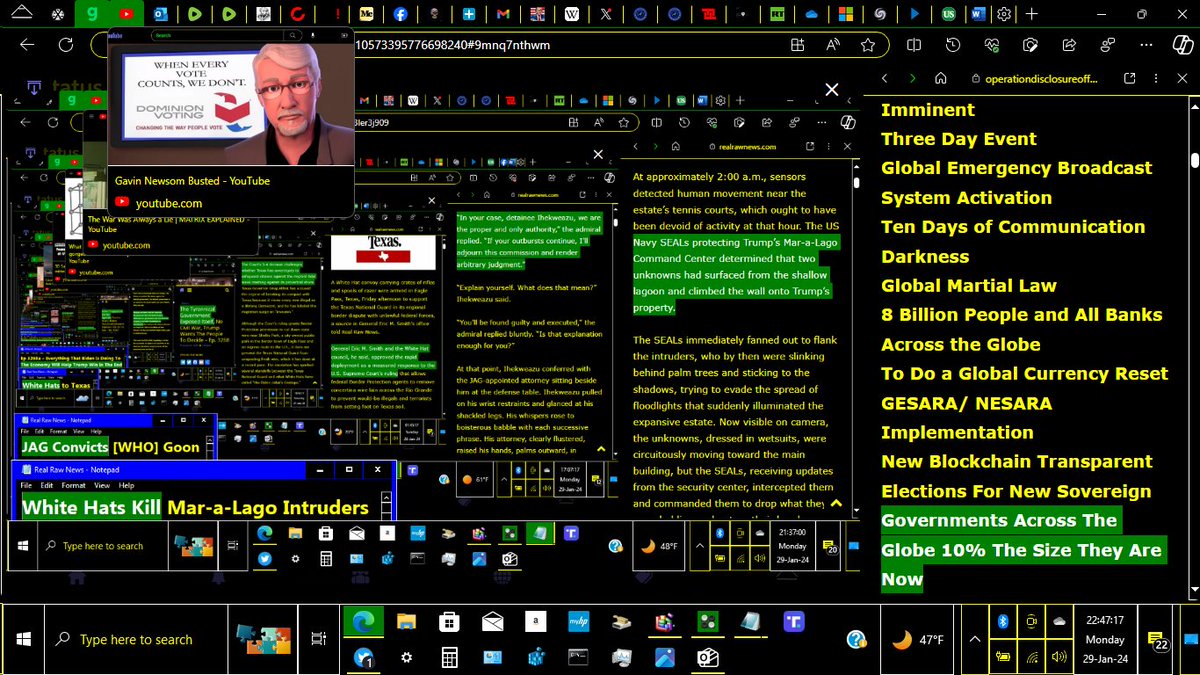Open Edit menu in White Hats Kill Notepad

click(48, 486)
